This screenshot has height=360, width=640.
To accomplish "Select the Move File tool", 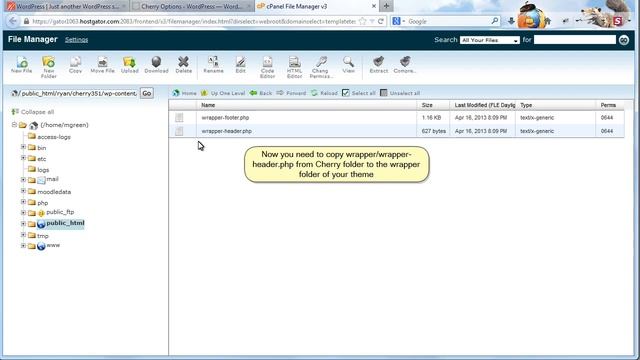I will (102, 65).
